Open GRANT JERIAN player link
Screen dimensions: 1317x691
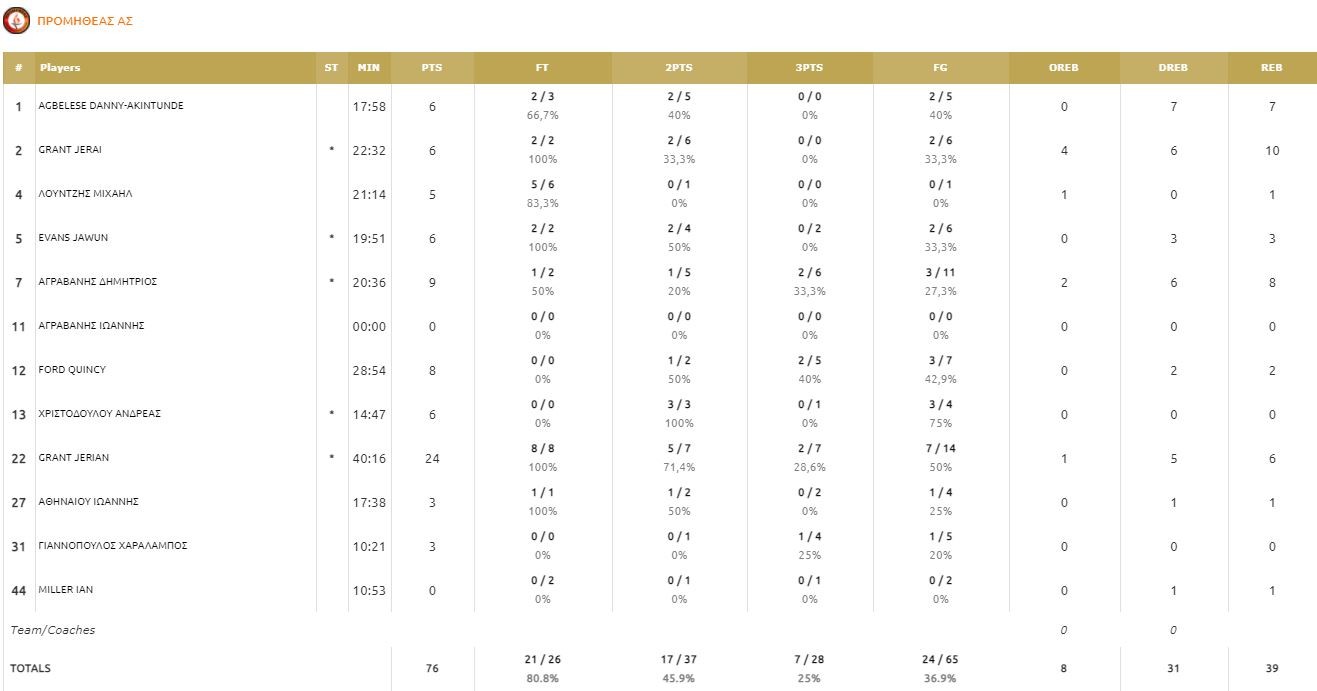(x=73, y=458)
